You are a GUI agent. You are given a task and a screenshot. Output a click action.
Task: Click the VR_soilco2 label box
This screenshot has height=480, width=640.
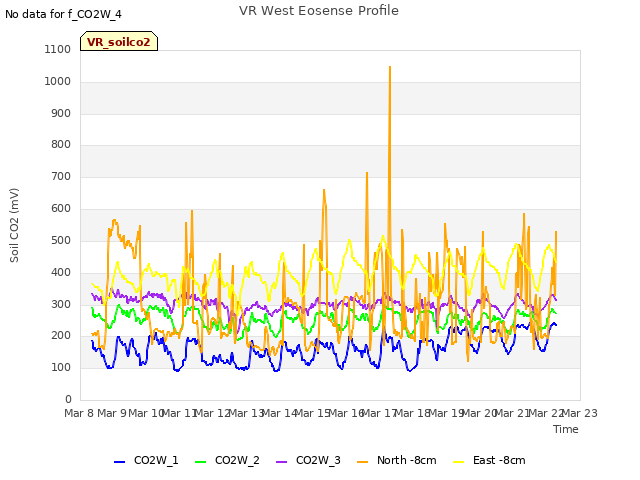119,41
